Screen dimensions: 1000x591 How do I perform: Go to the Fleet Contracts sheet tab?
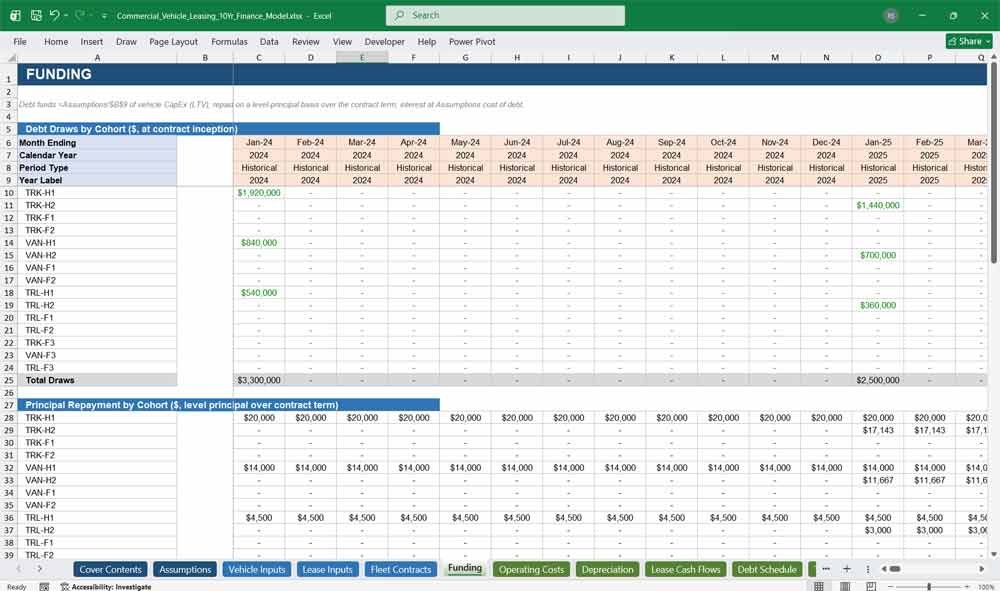(401, 569)
